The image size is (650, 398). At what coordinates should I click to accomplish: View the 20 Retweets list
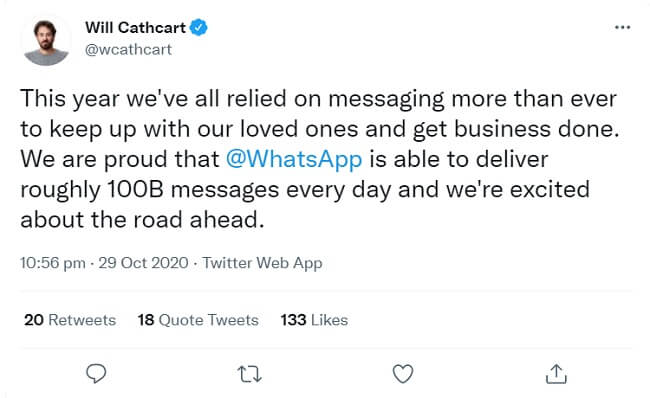[70, 320]
